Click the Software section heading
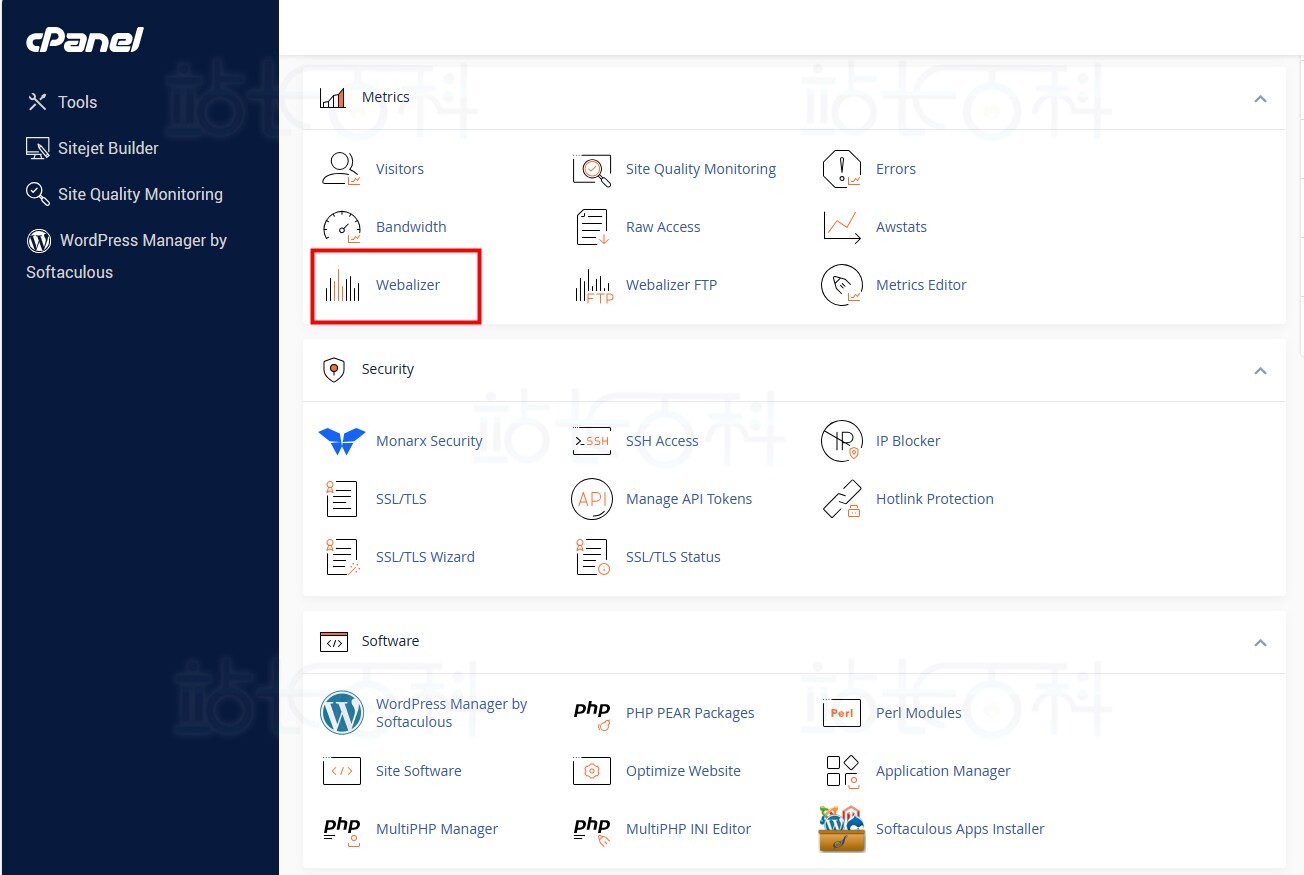 point(390,641)
